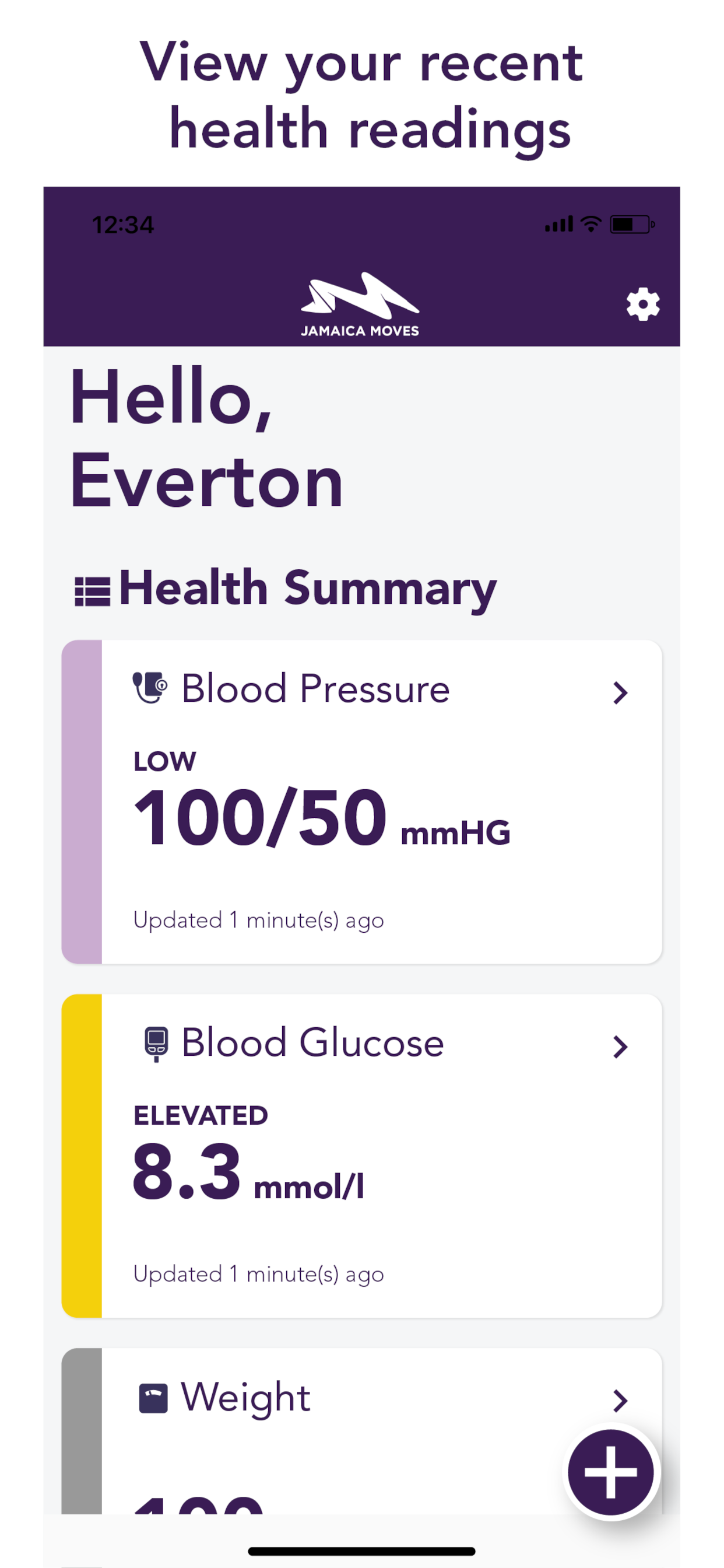Tap the 100/50 mmHG reading
The width and height of the screenshot is (724, 1568).
321,818
